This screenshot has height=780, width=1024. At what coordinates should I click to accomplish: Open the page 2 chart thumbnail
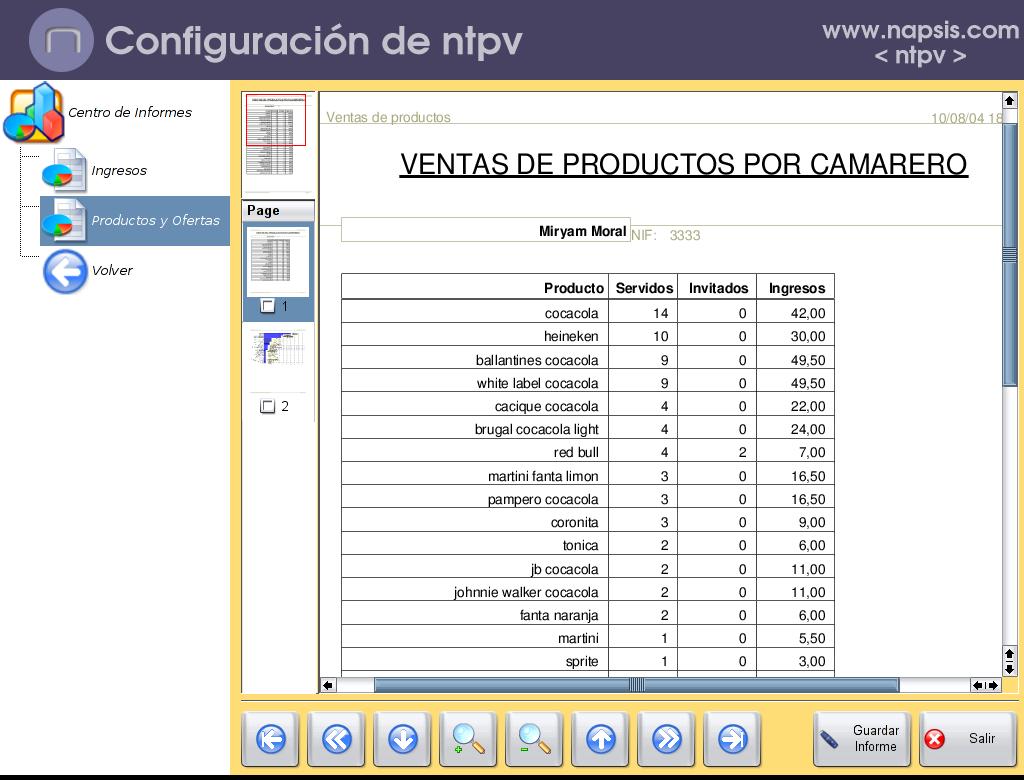tap(278, 348)
